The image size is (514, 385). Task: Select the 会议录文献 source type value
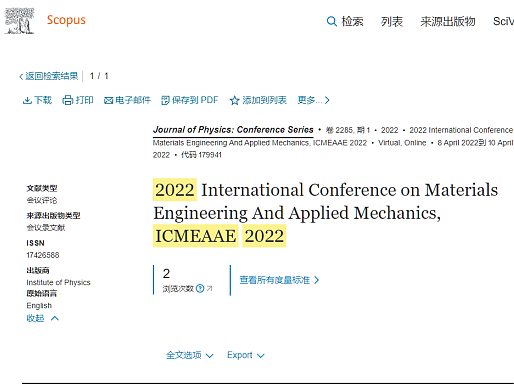click(x=46, y=228)
